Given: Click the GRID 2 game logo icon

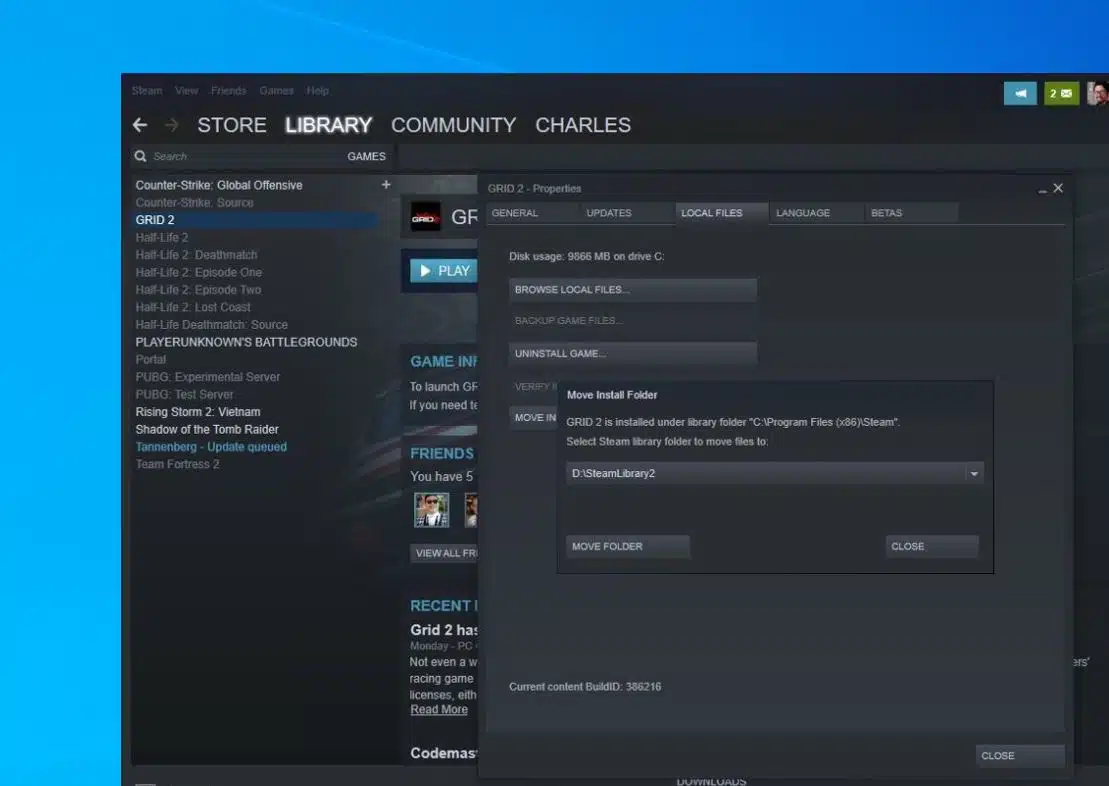Looking at the screenshot, I should point(426,217).
